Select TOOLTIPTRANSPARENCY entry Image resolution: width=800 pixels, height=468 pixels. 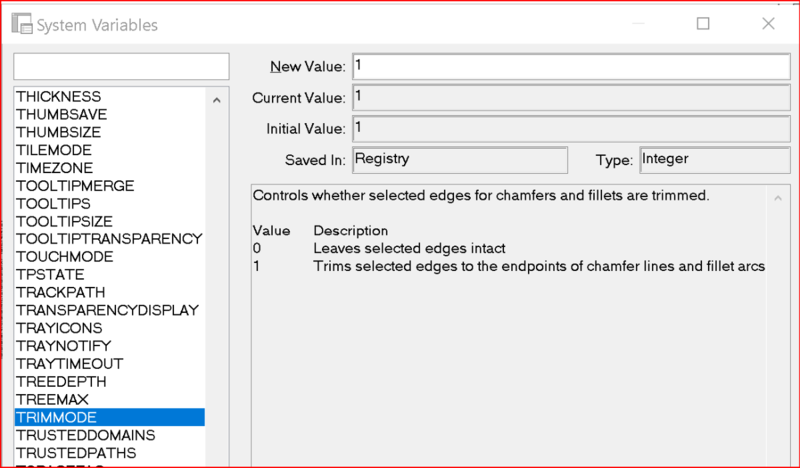(108, 239)
